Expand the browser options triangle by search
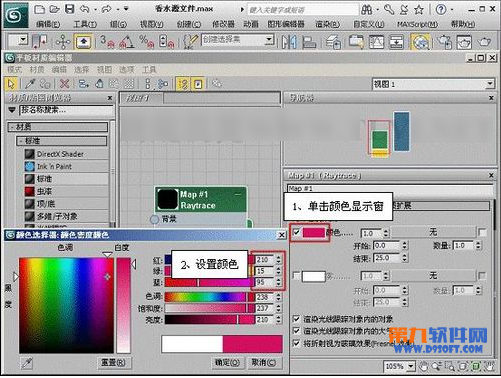This screenshot has height=378, width=501. [12, 110]
